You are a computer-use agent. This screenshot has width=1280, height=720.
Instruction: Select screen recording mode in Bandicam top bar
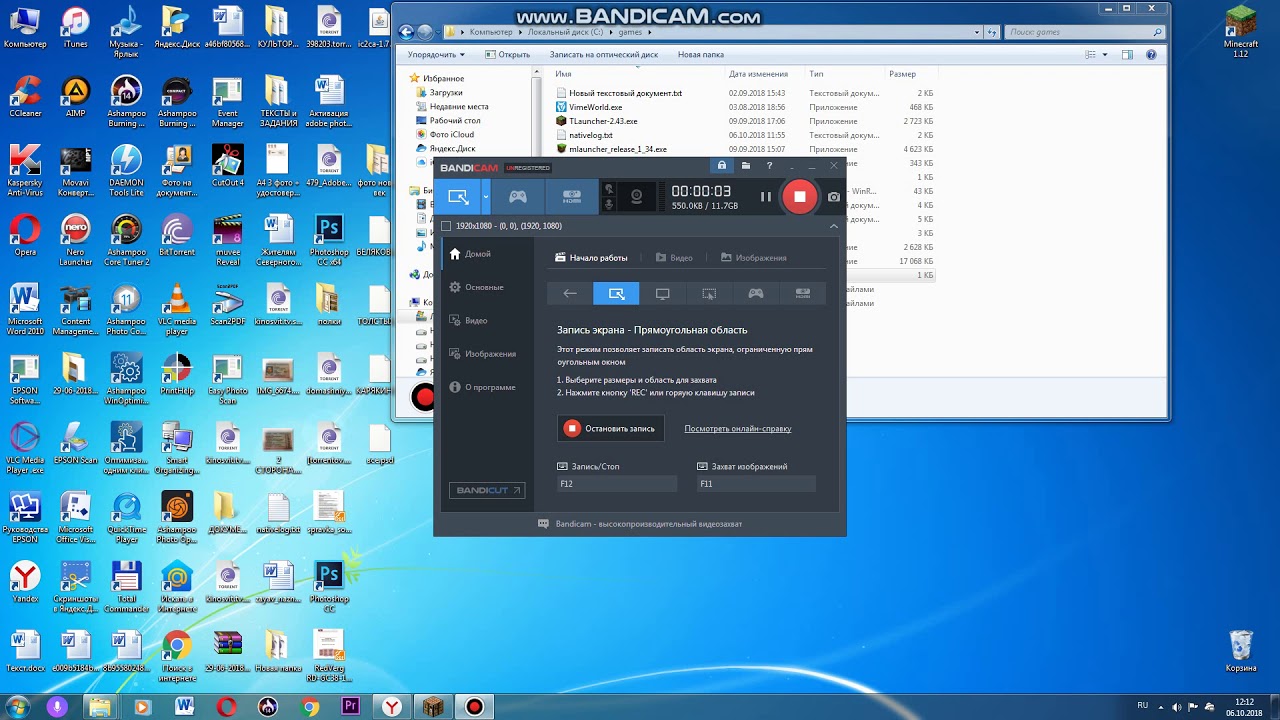tap(458, 197)
